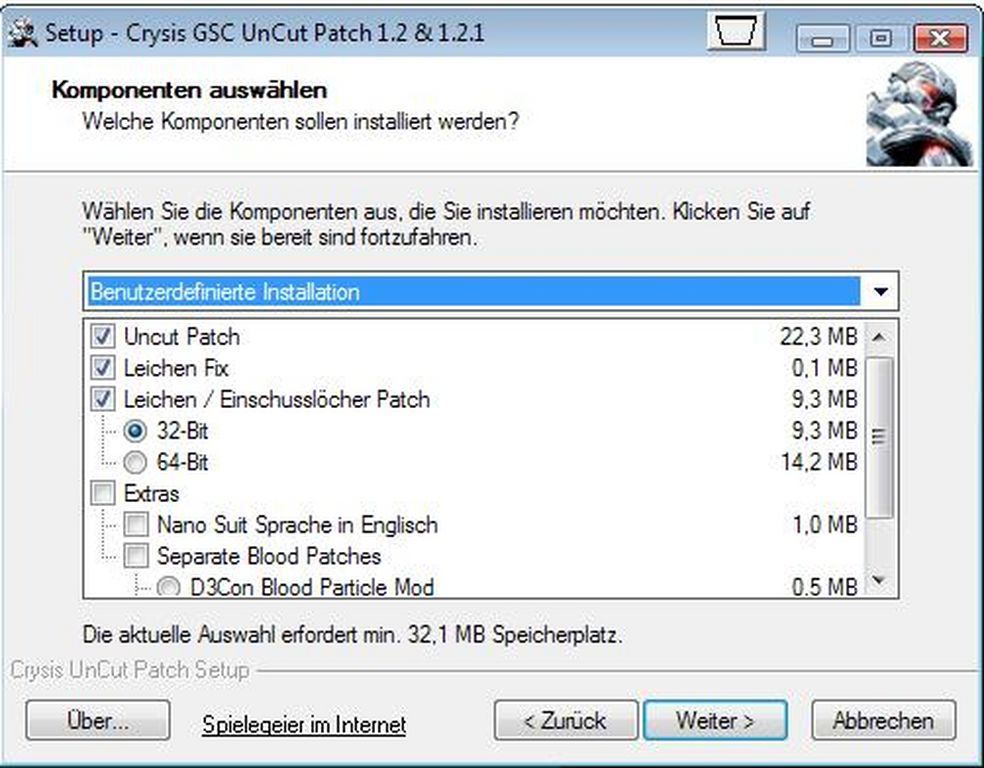The width and height of the screenshot is (984, 768).
Task: Check Nano Suit Sprache in Englisch
Action: [x=136, y=525]
